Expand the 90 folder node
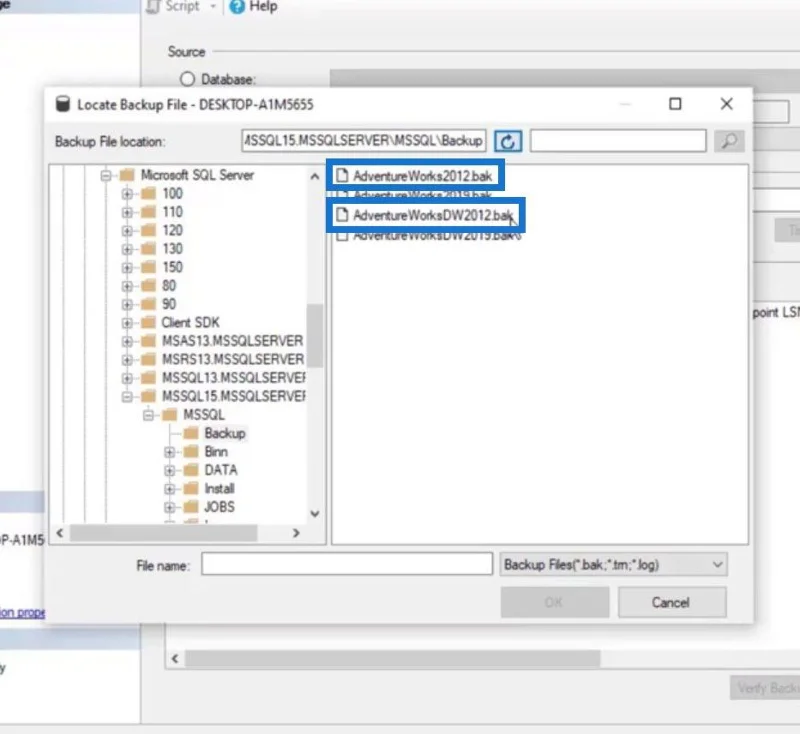 point(127,305)
